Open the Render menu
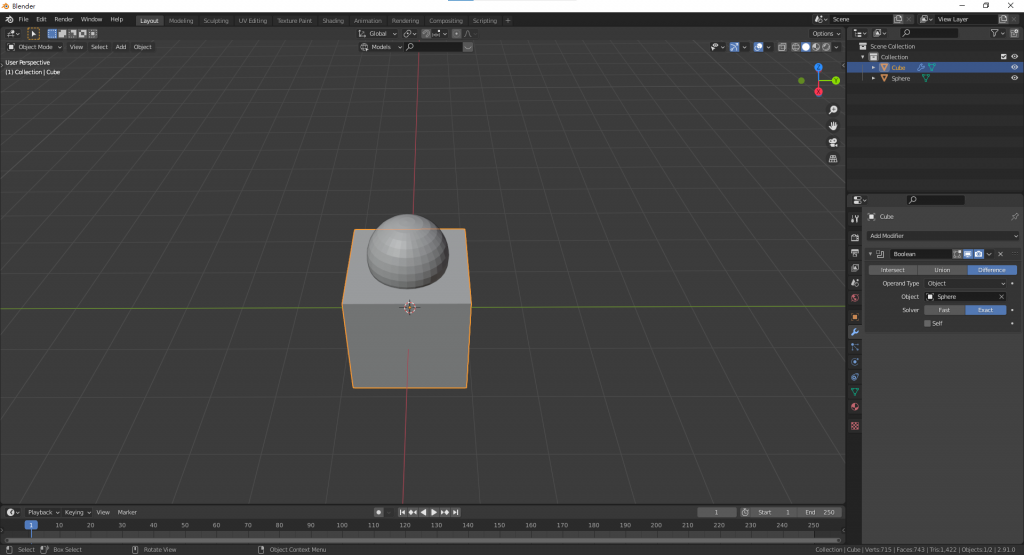The height and width of the screenshot is (555, 1024). click(64, 19)
